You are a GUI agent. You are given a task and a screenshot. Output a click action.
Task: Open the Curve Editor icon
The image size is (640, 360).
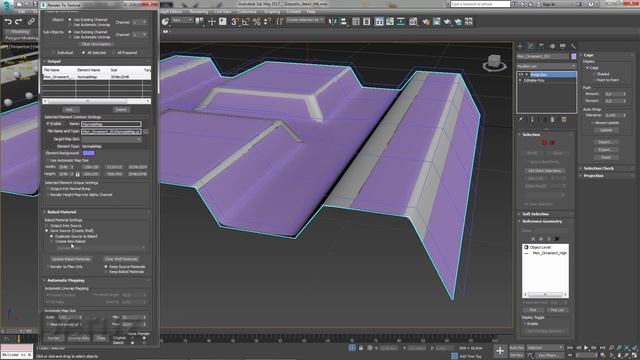(390, 22)
